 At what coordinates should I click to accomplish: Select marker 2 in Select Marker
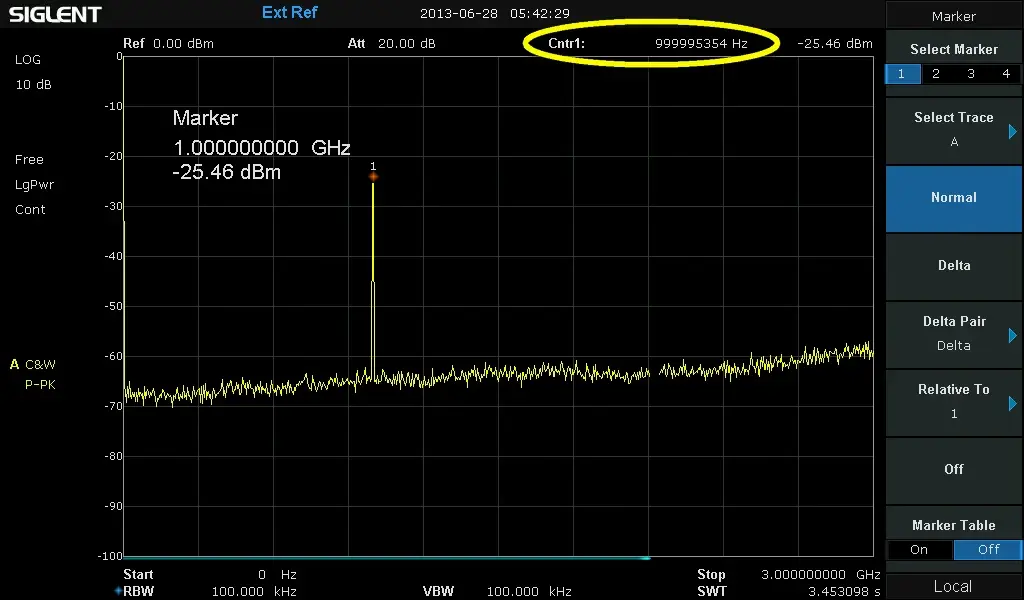coord(936,74)
